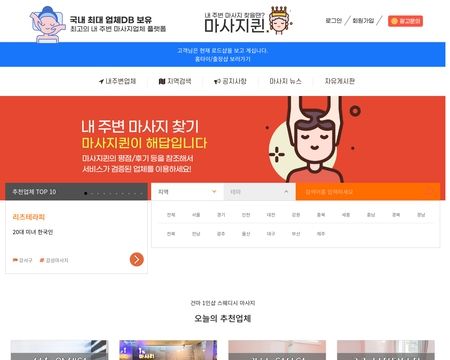Viewport: 450px width, 360px height.
Task: Select 부산 region option
Action: point(296,234)
